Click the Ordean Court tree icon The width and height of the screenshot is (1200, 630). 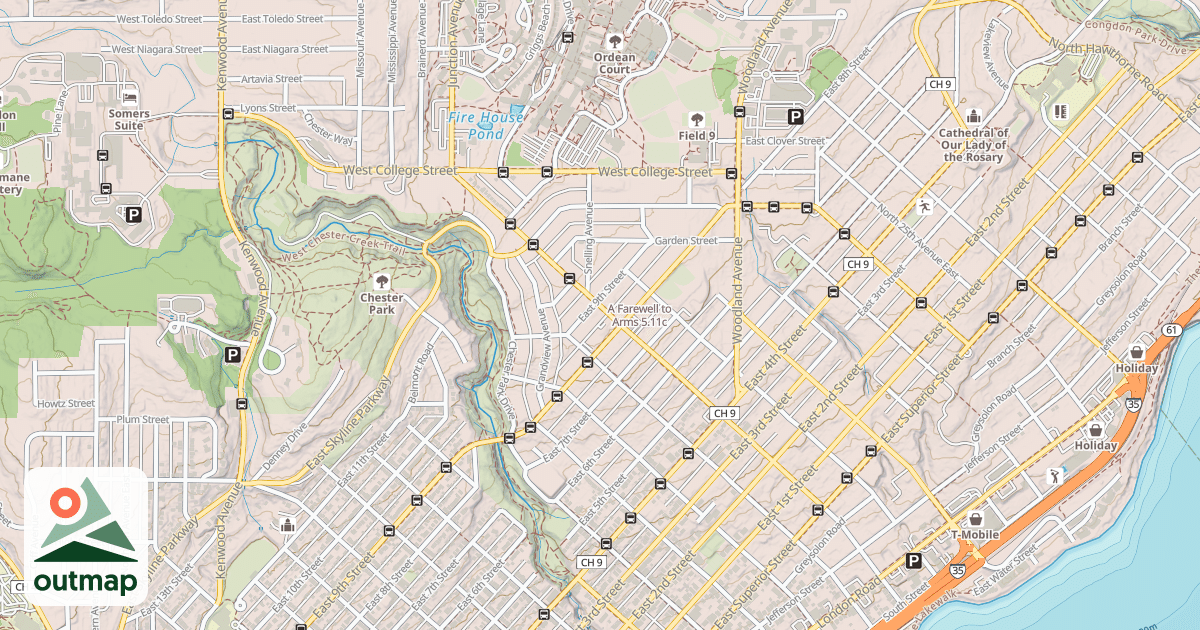point(615,41)
